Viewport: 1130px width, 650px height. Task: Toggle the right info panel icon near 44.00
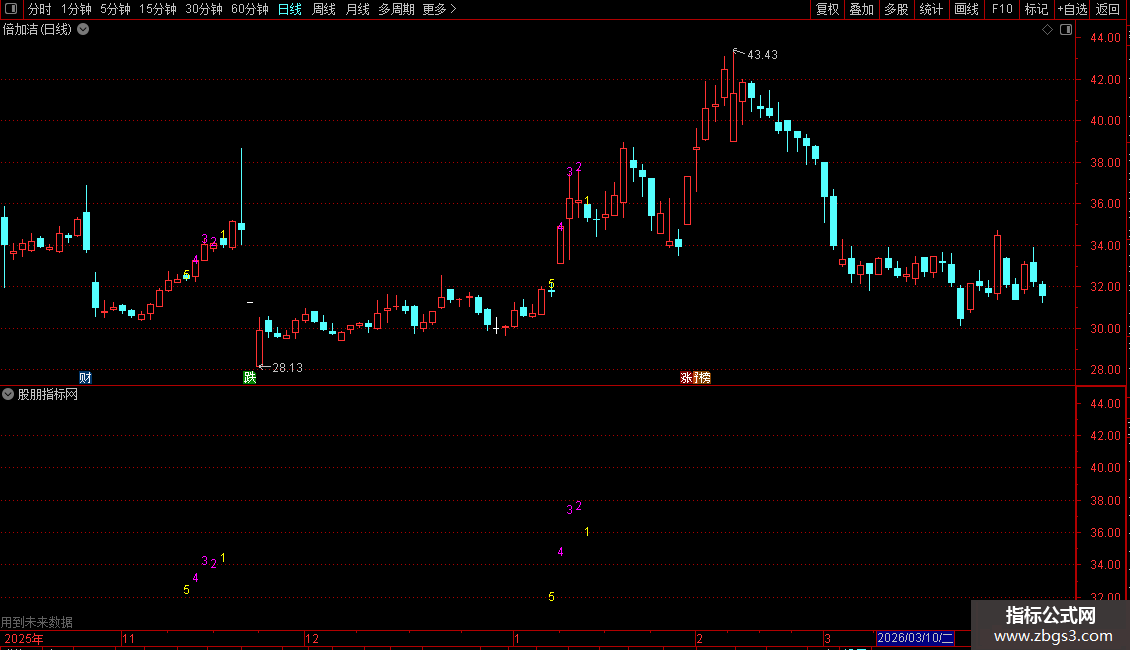1066,30
